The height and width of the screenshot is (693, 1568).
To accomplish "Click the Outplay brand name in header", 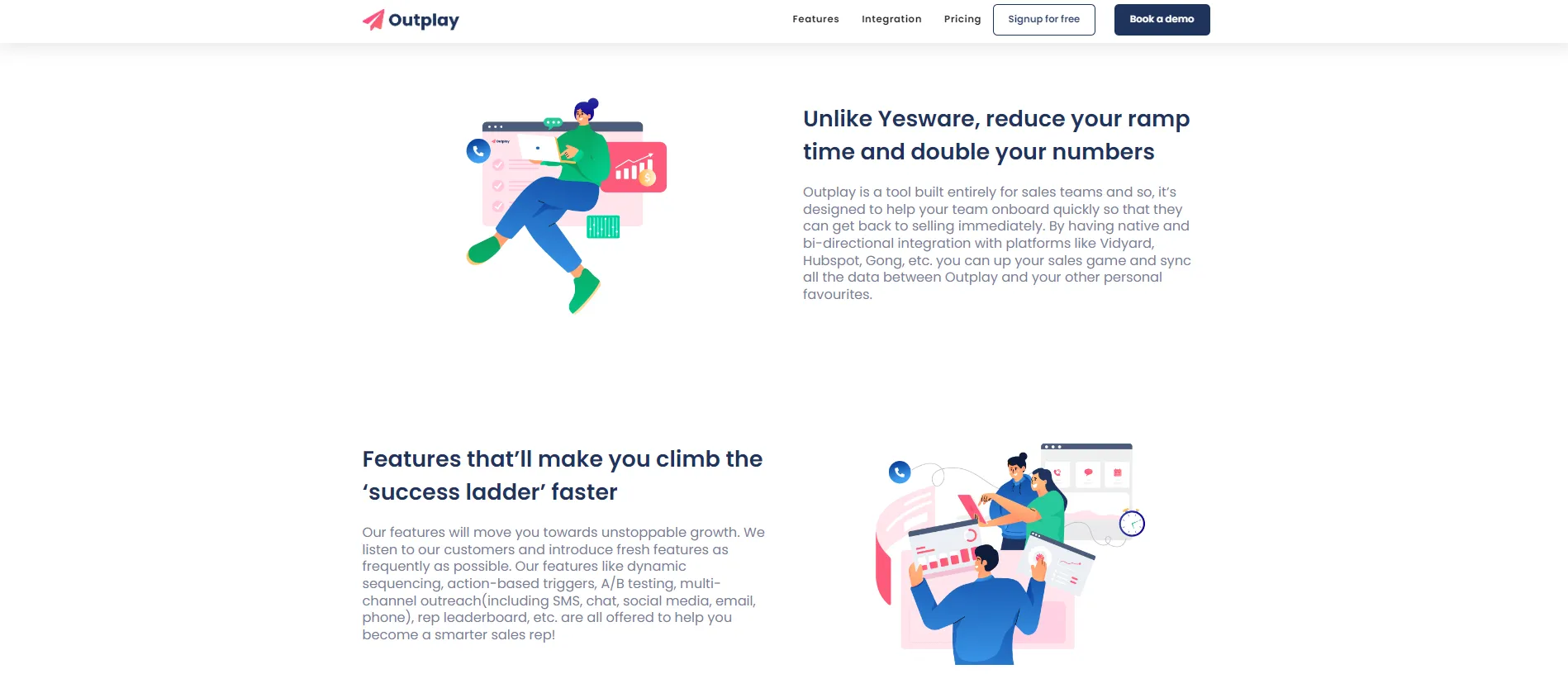I will click(x=424, y=20).
